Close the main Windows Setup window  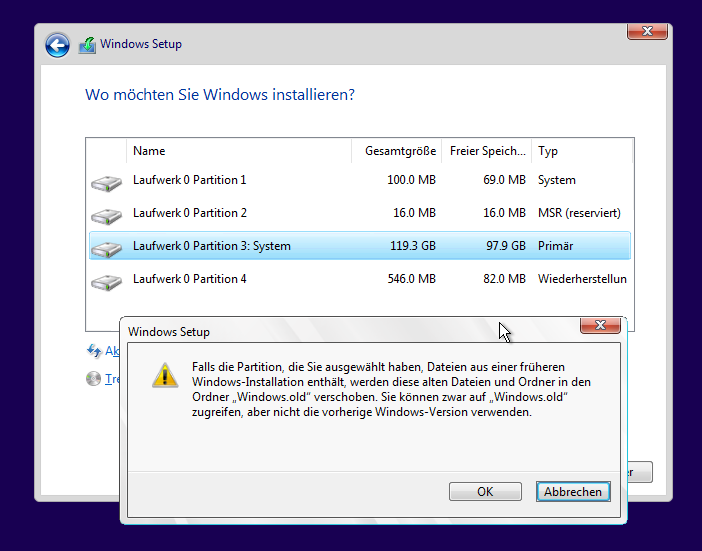click(647, 31)
